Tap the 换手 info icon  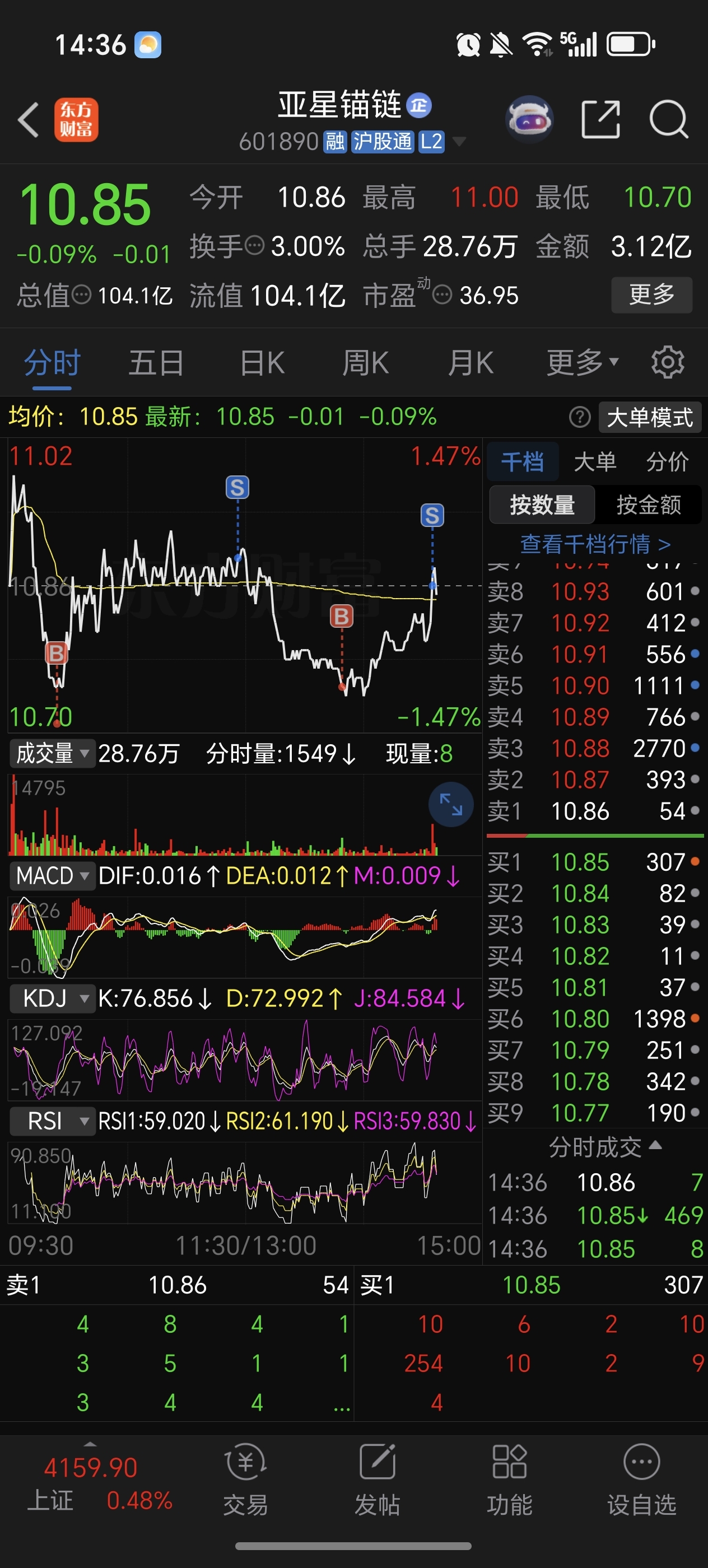point(254,246)
